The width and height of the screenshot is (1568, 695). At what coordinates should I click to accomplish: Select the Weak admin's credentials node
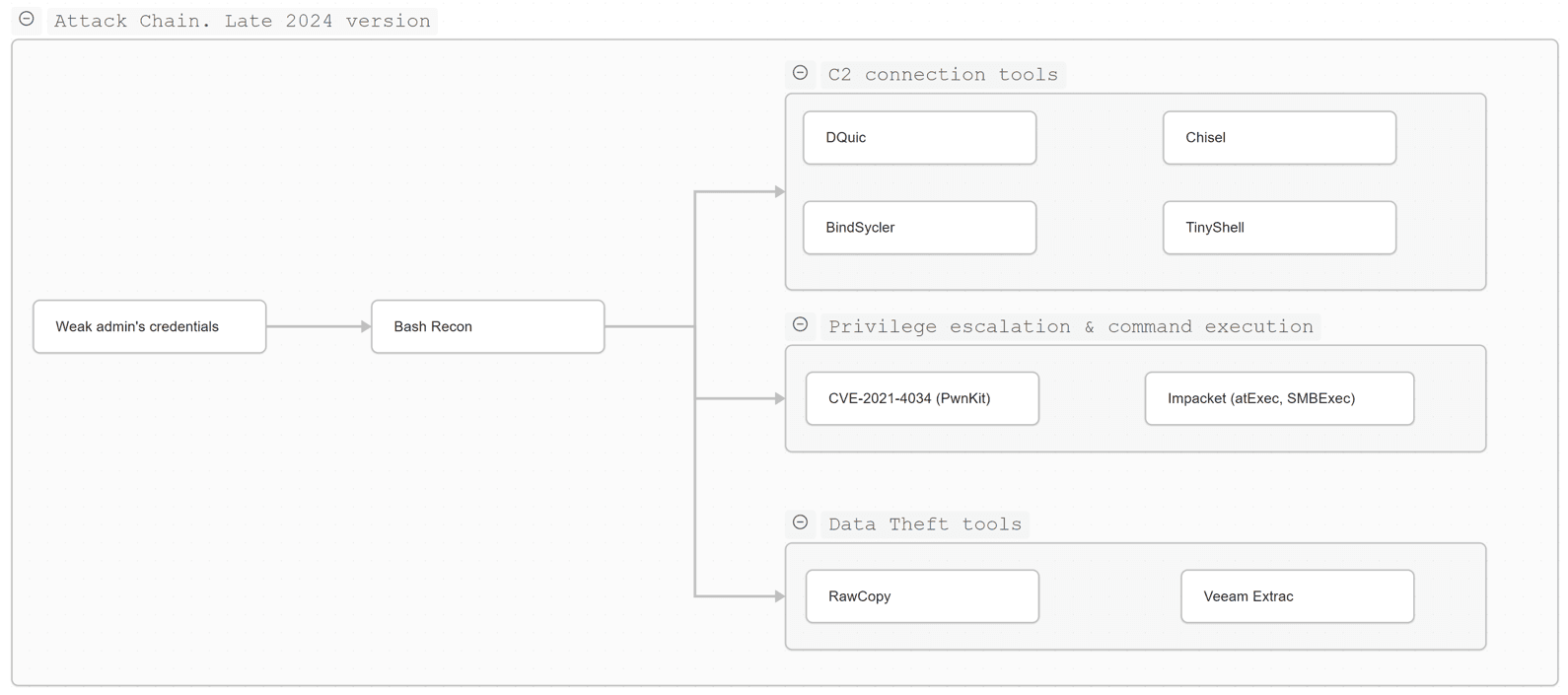pos(150,326)
